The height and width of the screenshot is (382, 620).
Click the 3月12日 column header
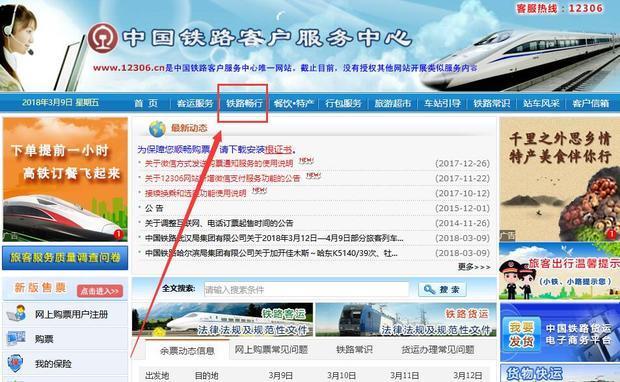click(x=468, y=375)
